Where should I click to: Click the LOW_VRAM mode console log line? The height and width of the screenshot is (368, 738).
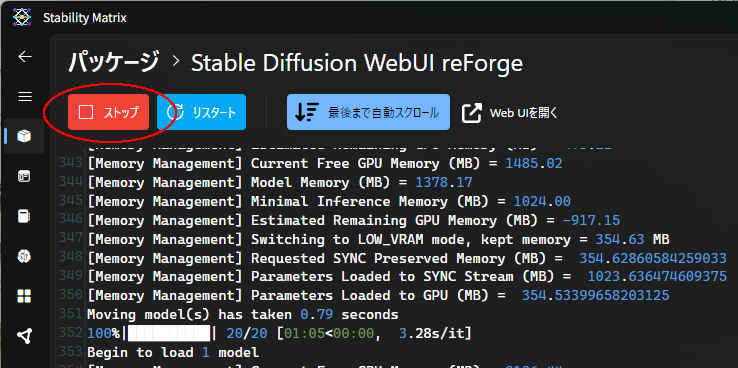pyautogui.click(x=378, y=240)
